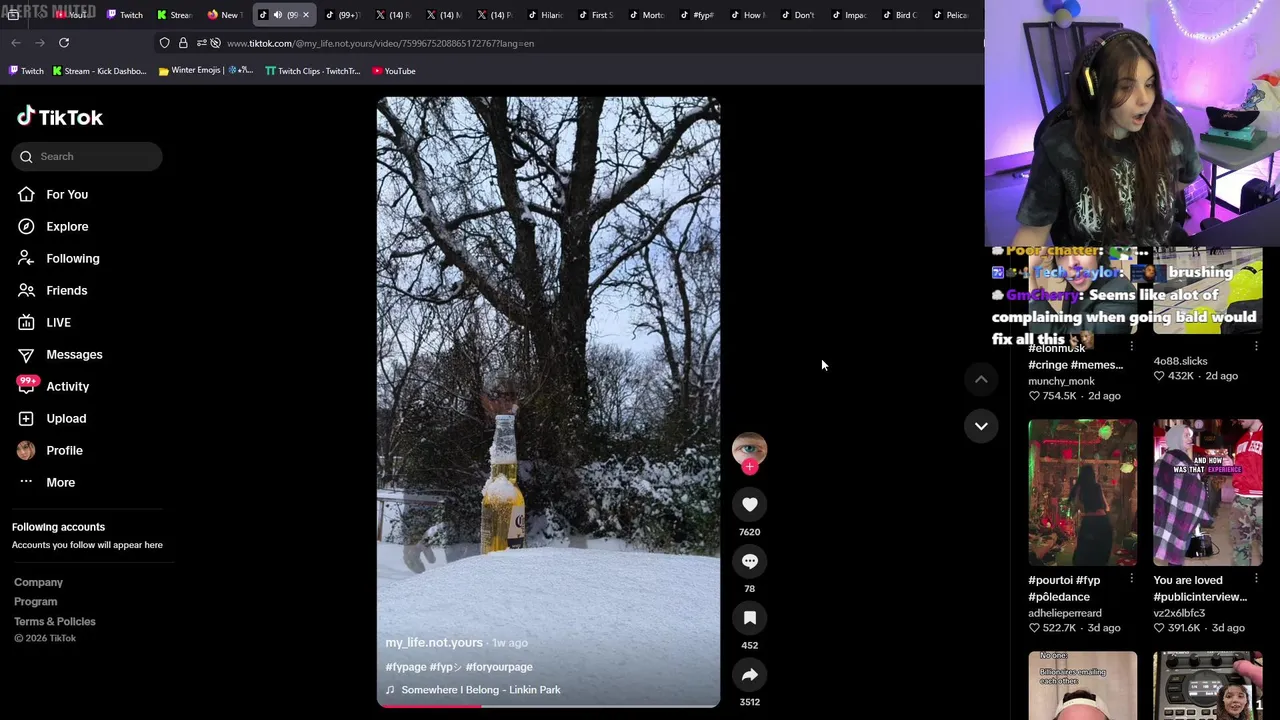Bookmark the video to favorites
The image size is (1280, 720).
[x=749, y=618]
